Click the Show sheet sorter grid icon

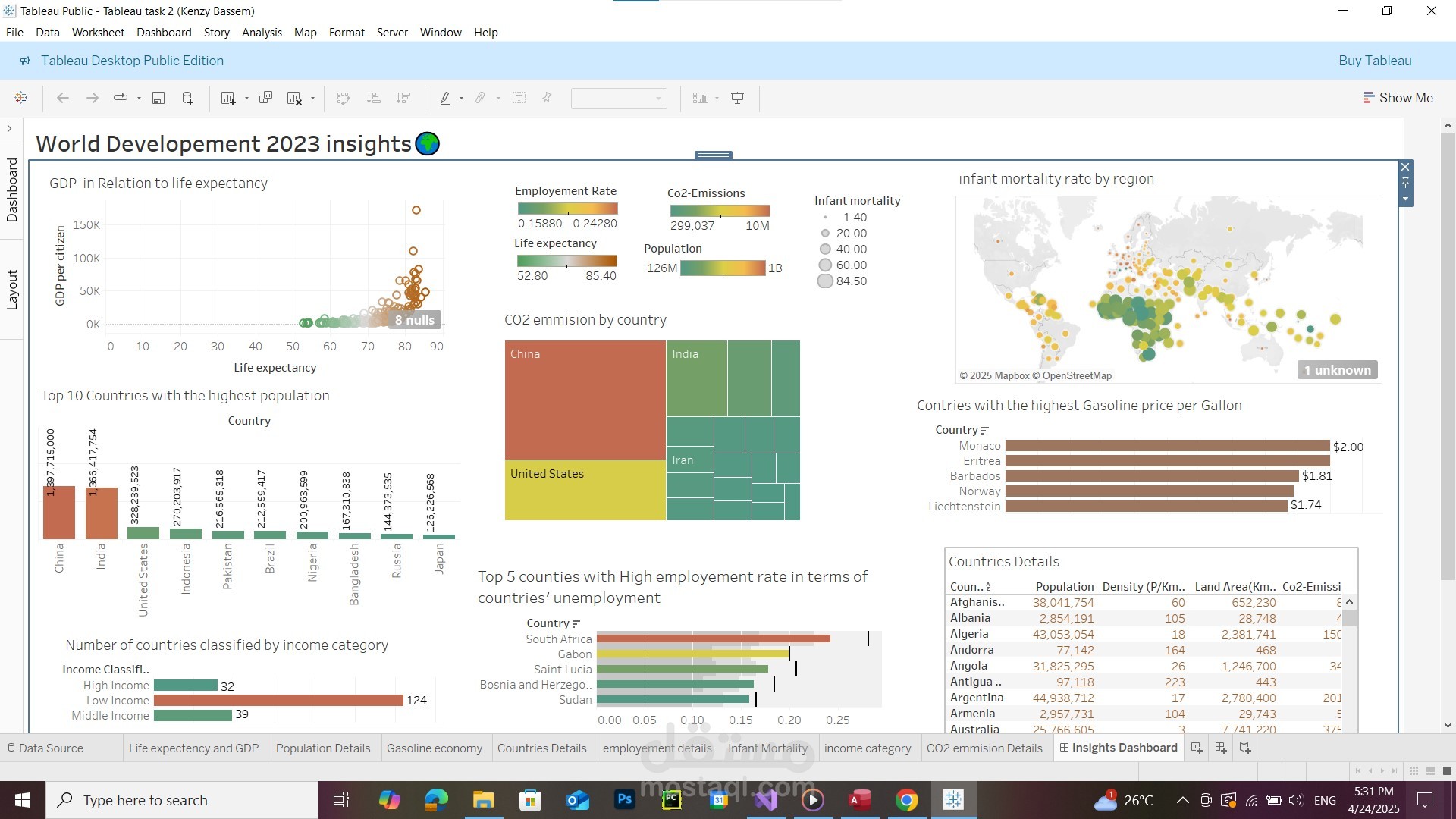pos(1414,770)
